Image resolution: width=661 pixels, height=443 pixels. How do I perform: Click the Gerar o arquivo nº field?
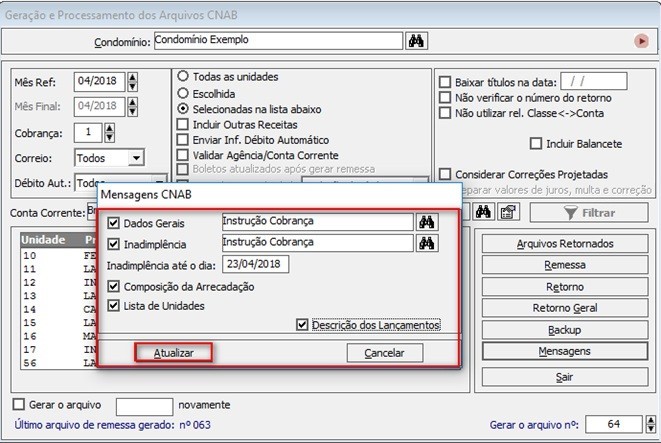tap(614, 424)
